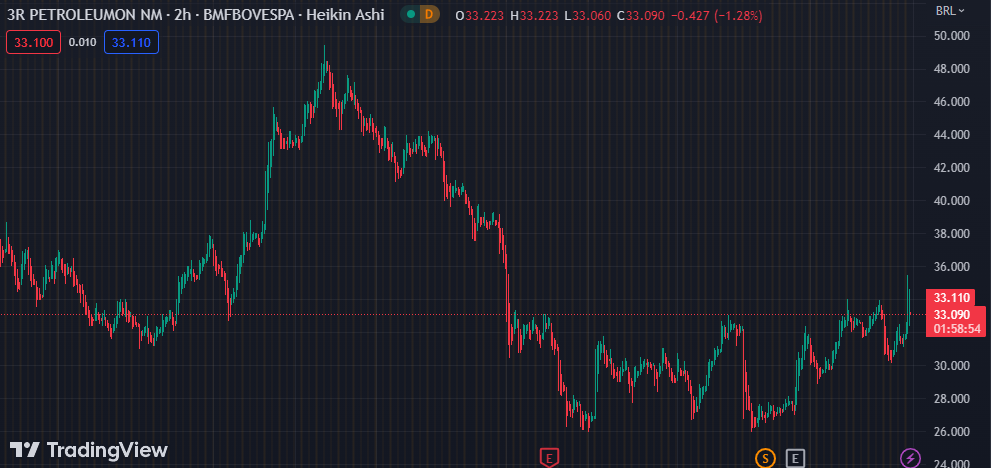Click the orange D data status badge
The height and width of the screenshot is (468, 991).
point(430,15)
